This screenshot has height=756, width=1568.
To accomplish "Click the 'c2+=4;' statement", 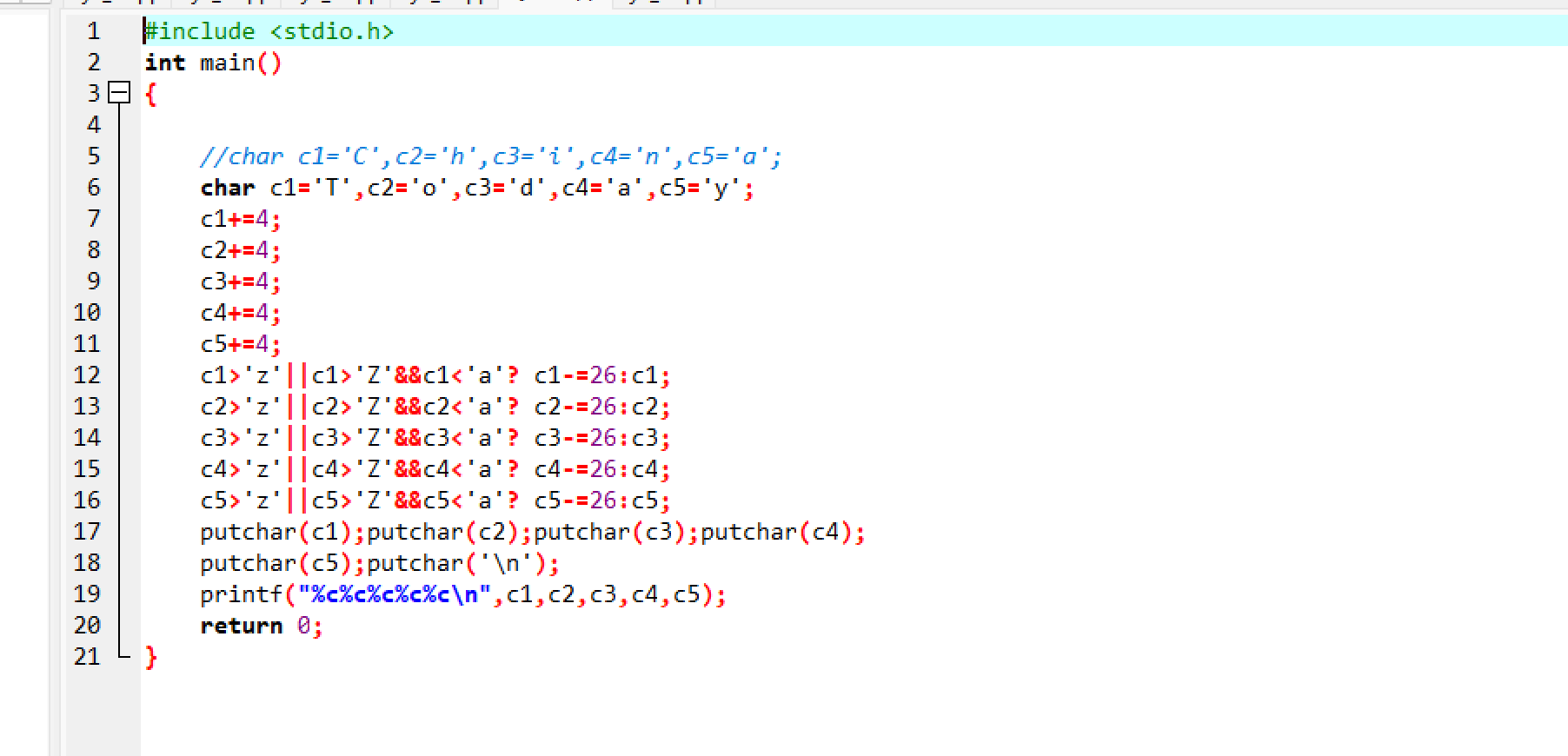I will coord(241,250).
